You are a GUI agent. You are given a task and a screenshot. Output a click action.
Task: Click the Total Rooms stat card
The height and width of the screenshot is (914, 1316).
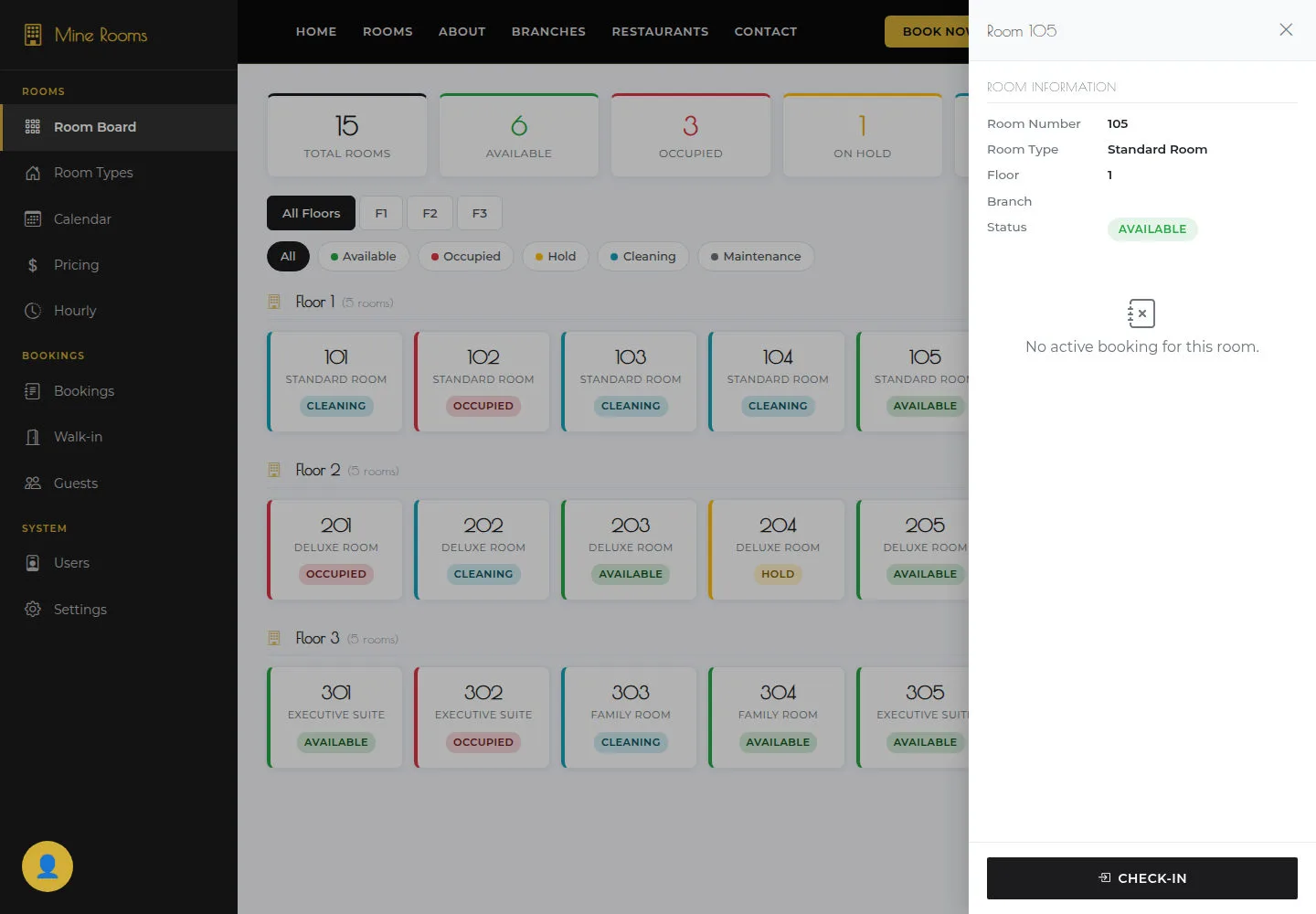click(347, 134)
